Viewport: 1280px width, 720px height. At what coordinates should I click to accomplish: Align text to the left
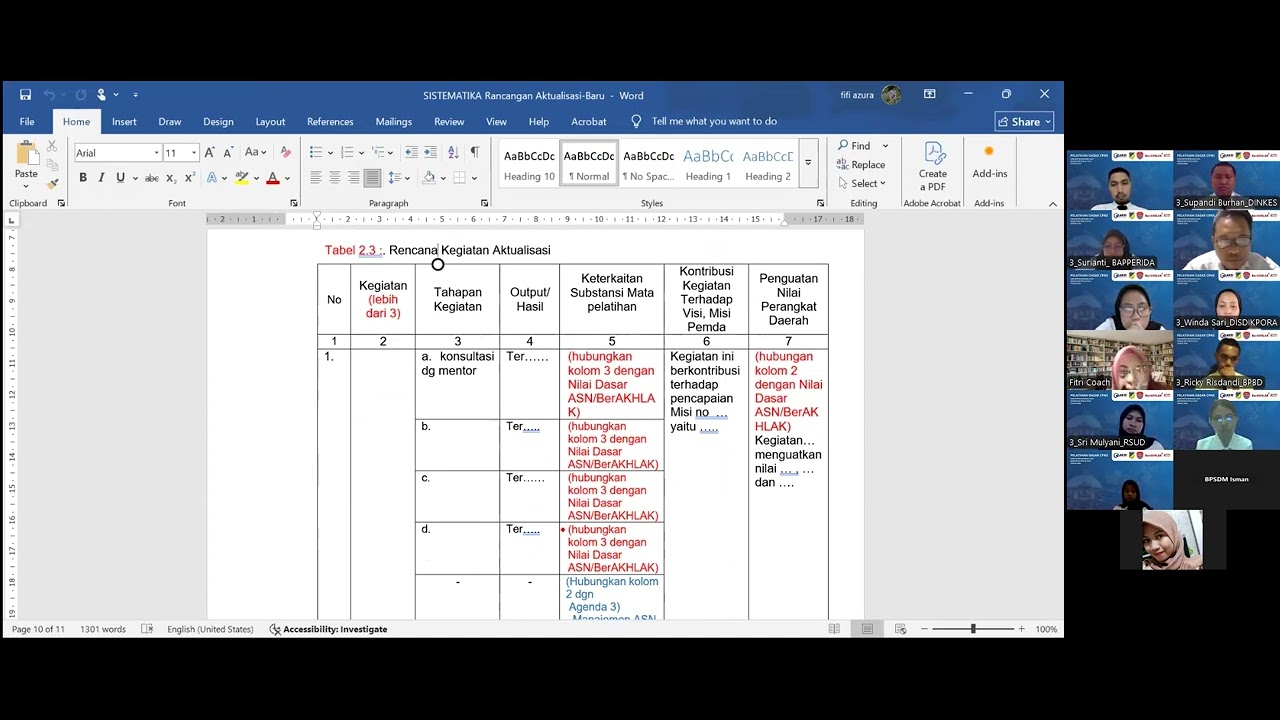[x=315, y=178]
